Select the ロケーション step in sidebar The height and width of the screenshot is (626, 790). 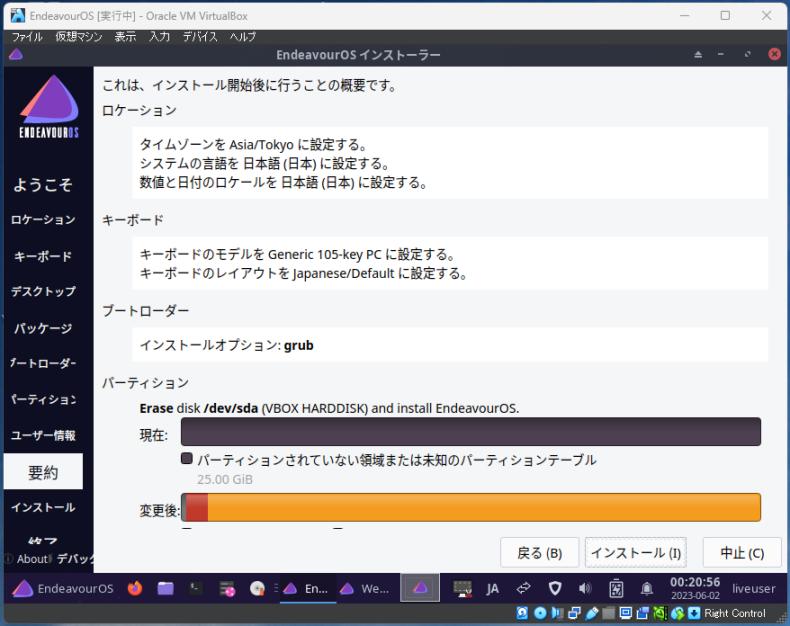[x=43, y=220]
